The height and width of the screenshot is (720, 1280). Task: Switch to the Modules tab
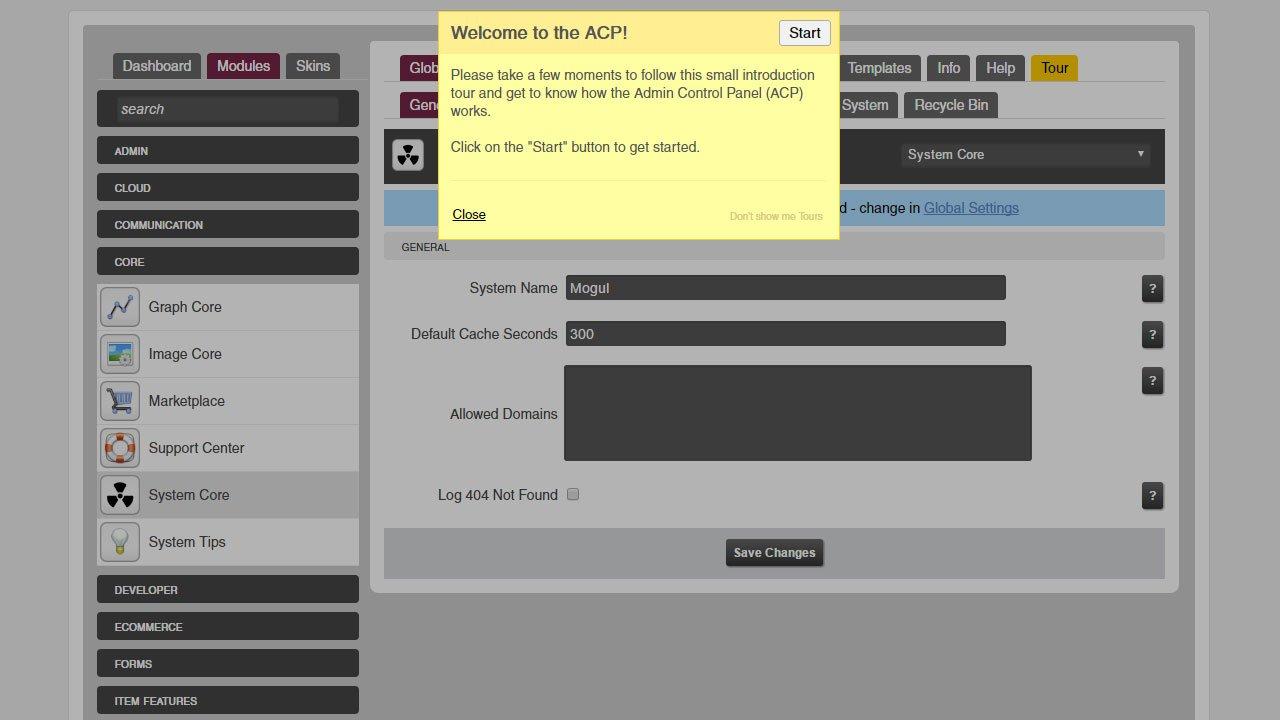[243, 66]
